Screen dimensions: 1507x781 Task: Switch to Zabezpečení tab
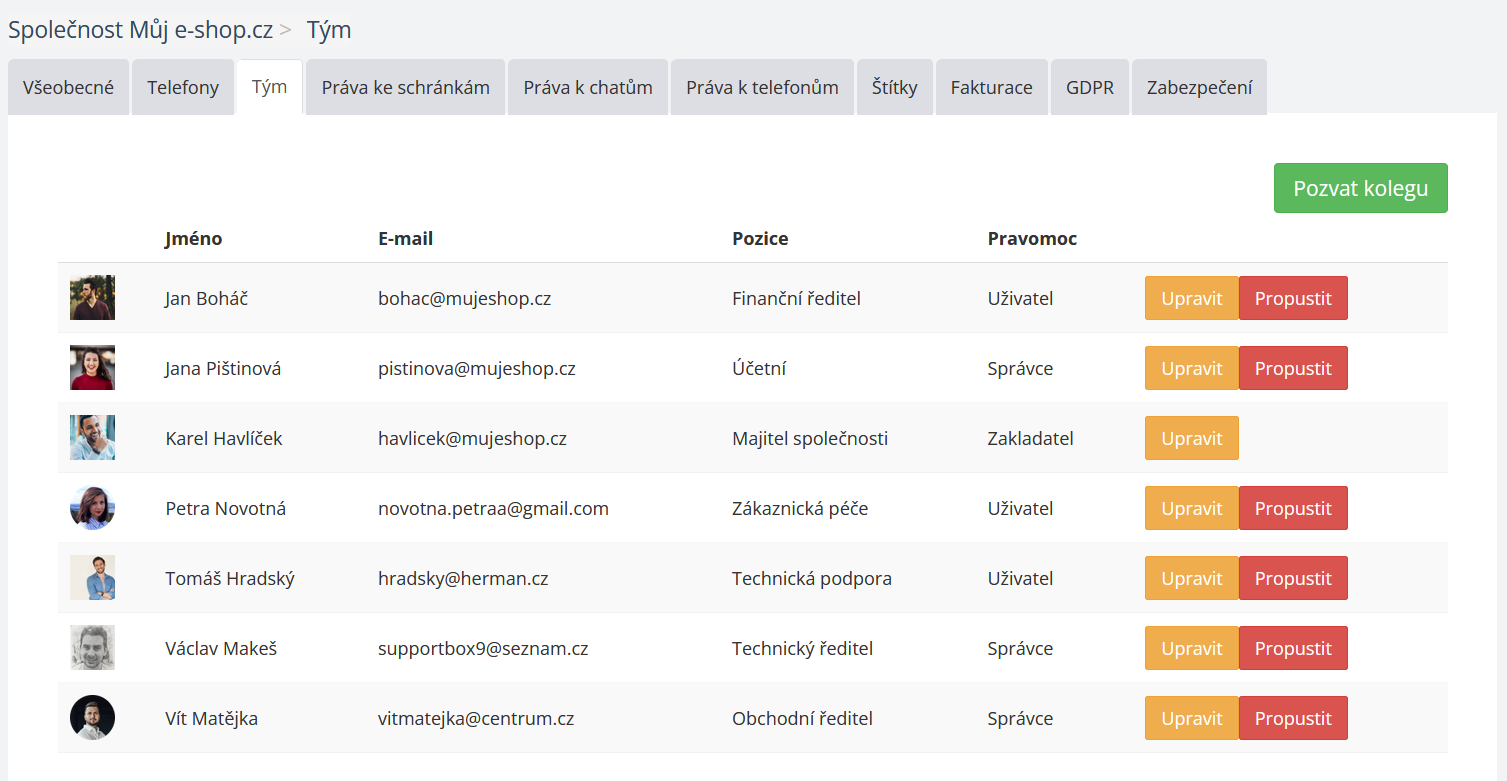click(1199, 87)
